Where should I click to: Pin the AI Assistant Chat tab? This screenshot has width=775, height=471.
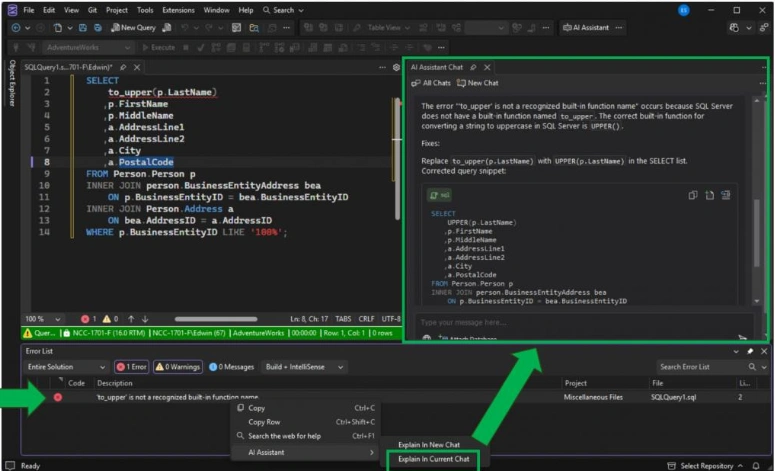pos(473,67)
